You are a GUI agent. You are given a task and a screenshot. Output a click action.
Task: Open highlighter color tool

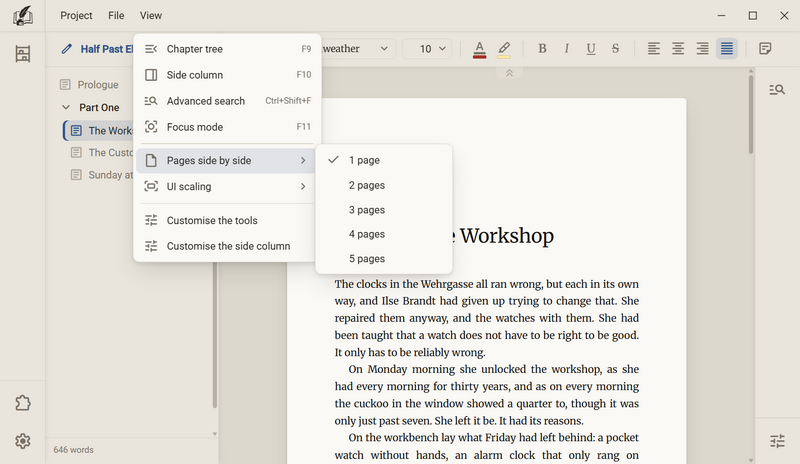pos(504,50)
